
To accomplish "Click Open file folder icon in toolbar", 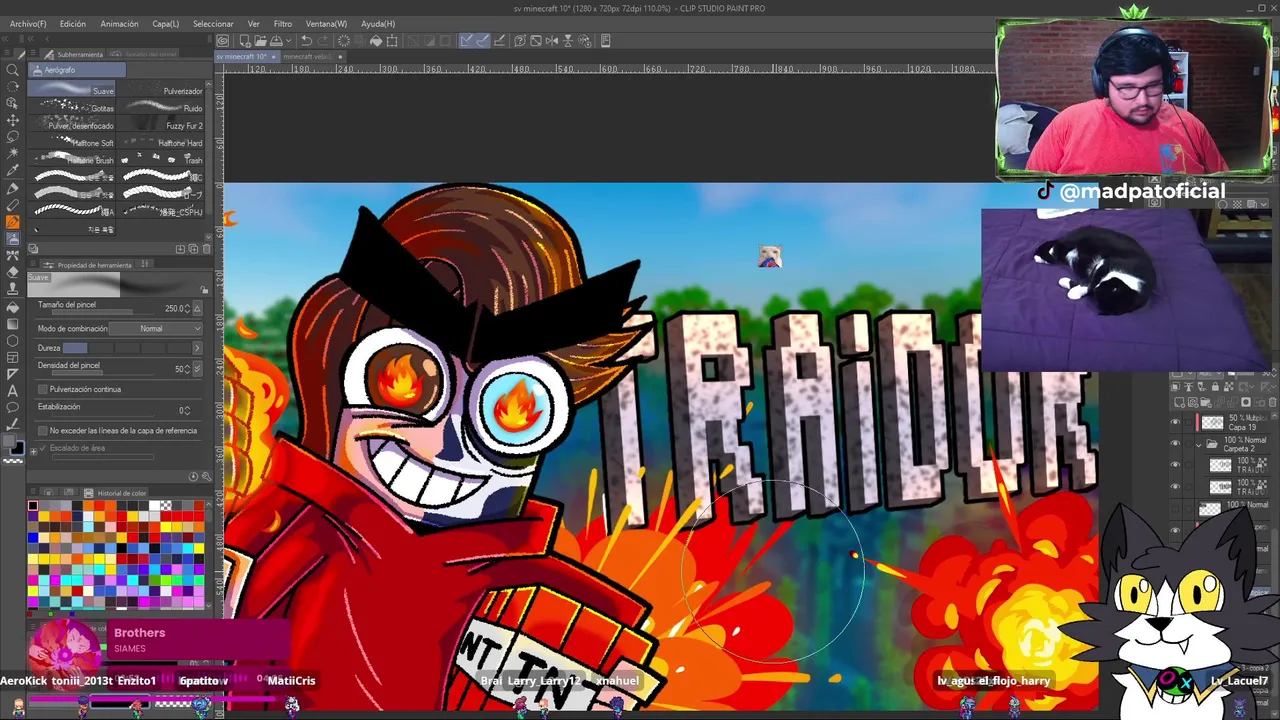I will point(260,41).
